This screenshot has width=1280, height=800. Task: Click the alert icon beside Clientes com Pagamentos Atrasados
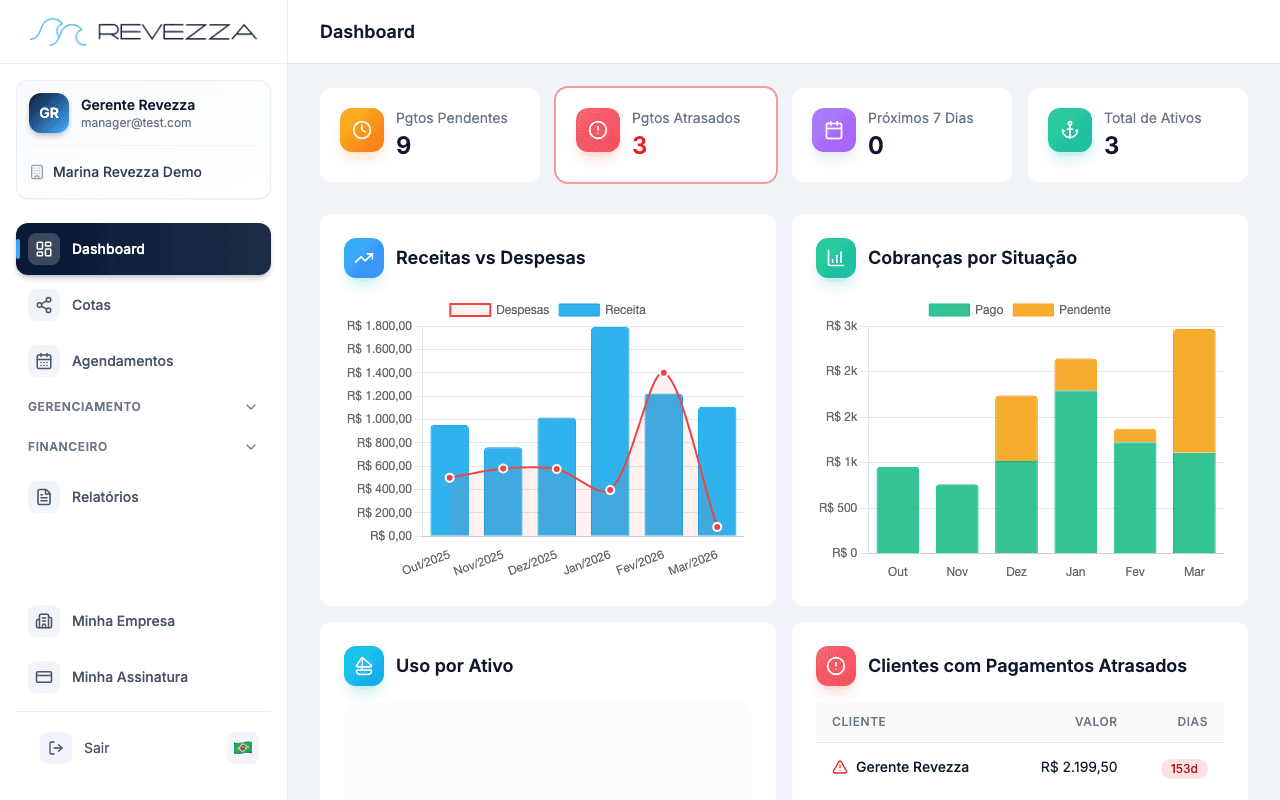coord(836,666)
